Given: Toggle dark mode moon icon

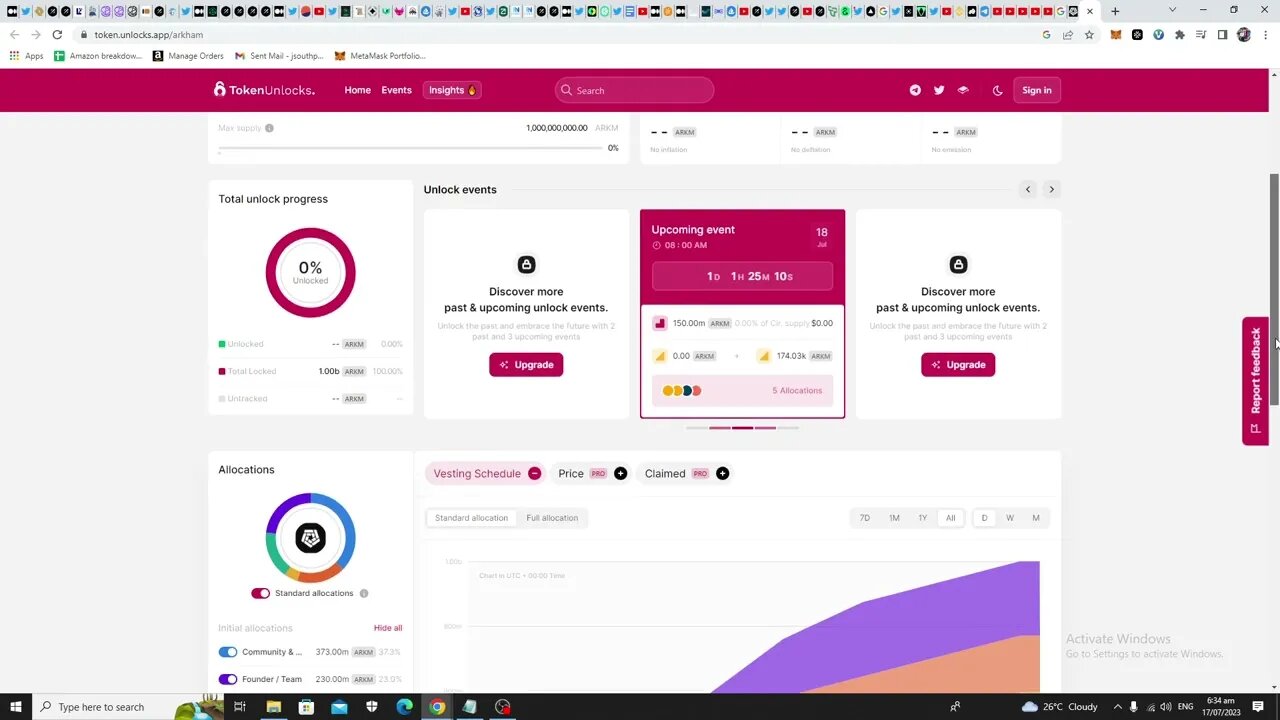Looking at the screenshot, I should (997, 90).
